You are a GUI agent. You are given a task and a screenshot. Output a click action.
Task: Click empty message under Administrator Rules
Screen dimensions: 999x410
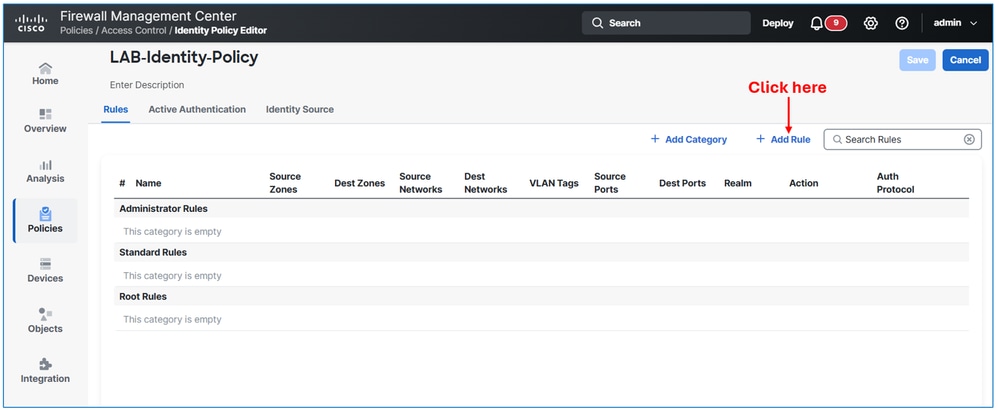[x=172, y=232]
